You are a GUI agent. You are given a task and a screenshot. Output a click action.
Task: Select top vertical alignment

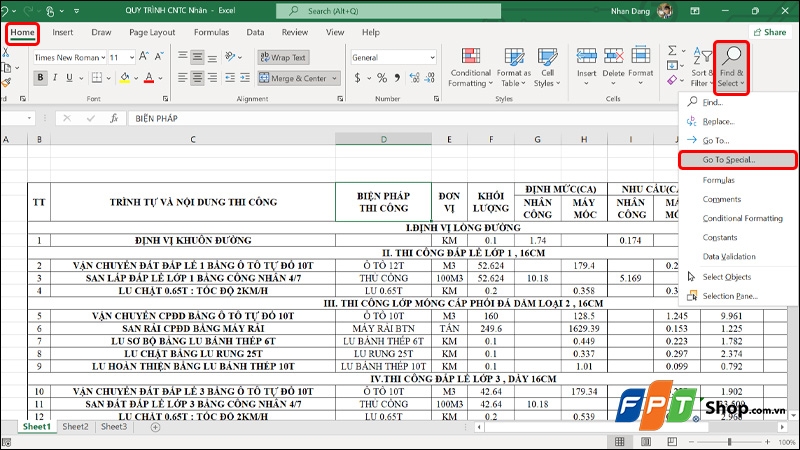(x=182, y=57)
